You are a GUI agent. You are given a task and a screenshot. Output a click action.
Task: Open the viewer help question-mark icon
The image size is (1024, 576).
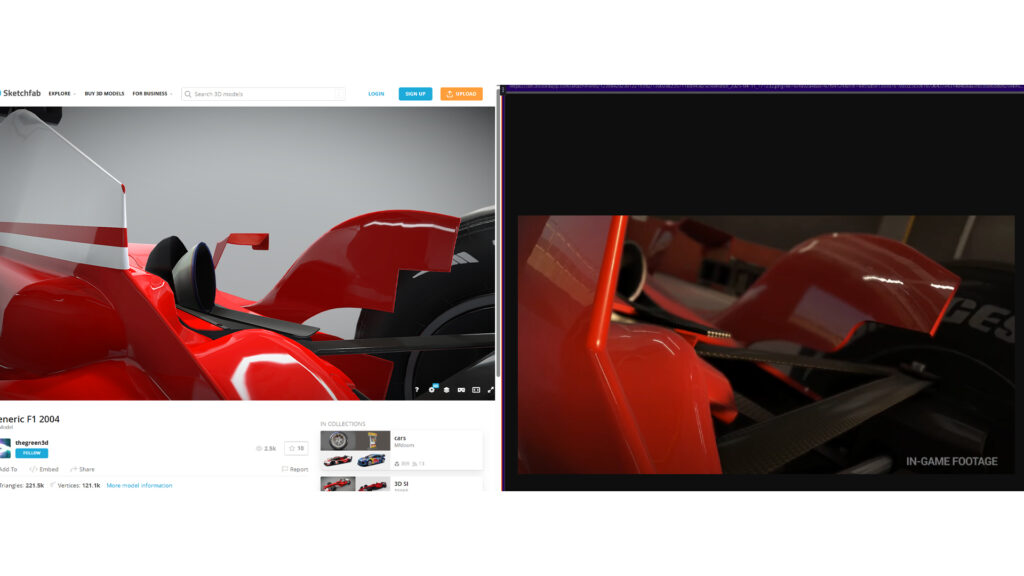tap(416, 390)
